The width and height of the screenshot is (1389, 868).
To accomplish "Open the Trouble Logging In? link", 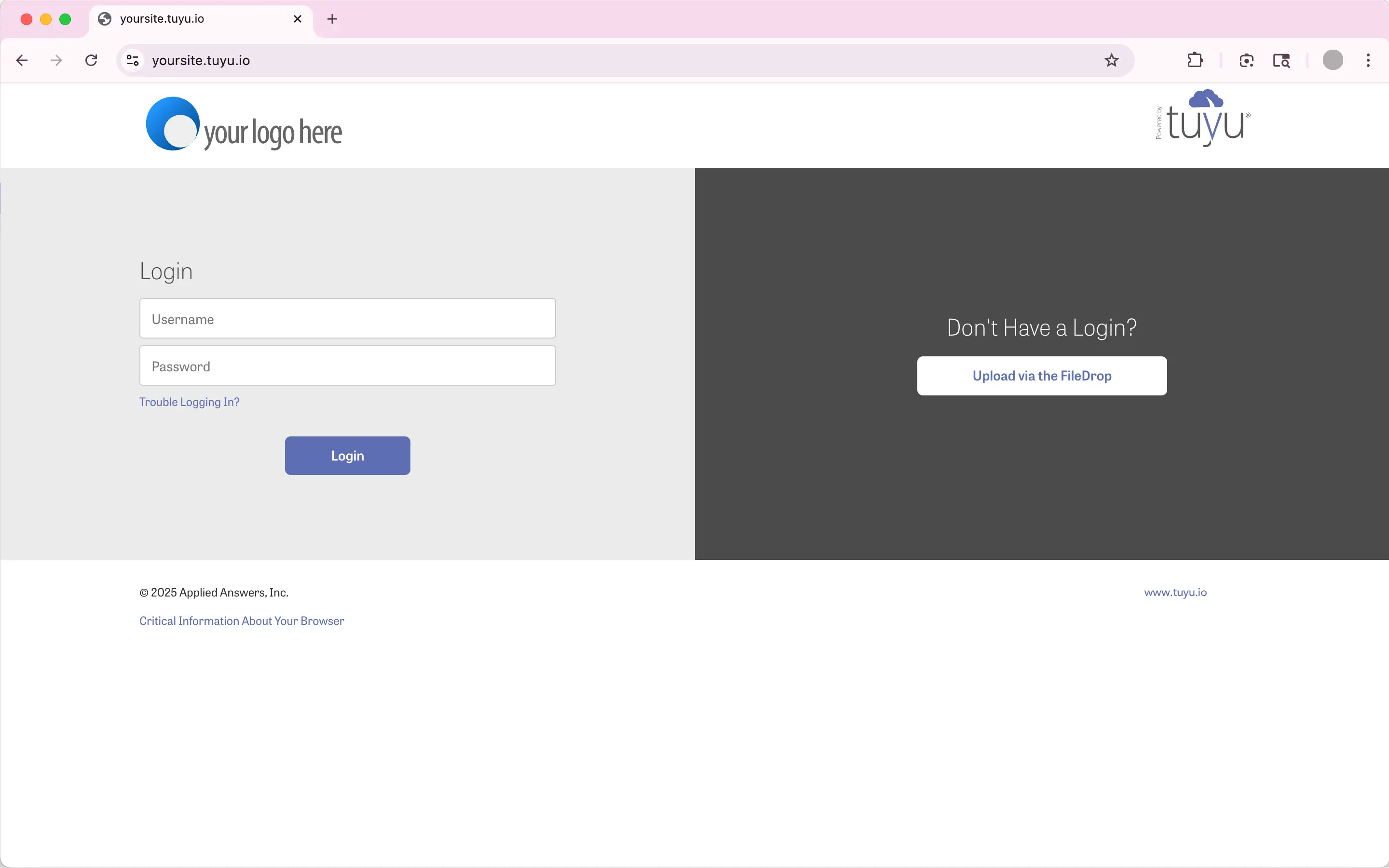I will (x=190, y=402).
